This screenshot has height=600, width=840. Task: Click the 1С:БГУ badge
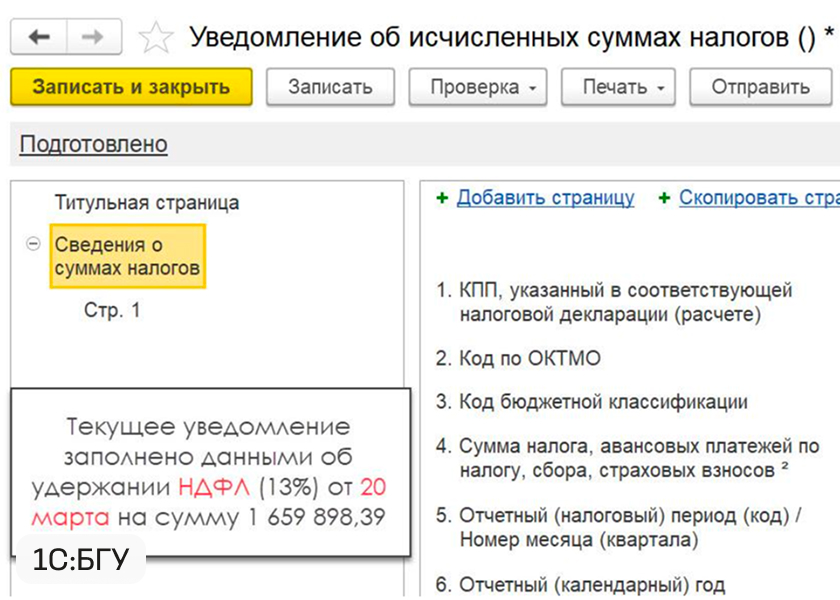(81, 559)
